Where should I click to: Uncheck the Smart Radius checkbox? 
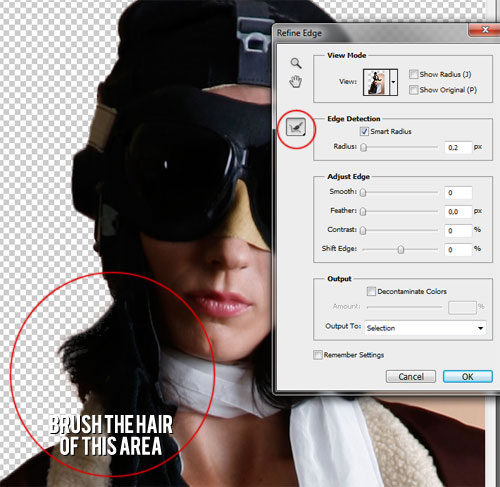click(x=364, y=131)
